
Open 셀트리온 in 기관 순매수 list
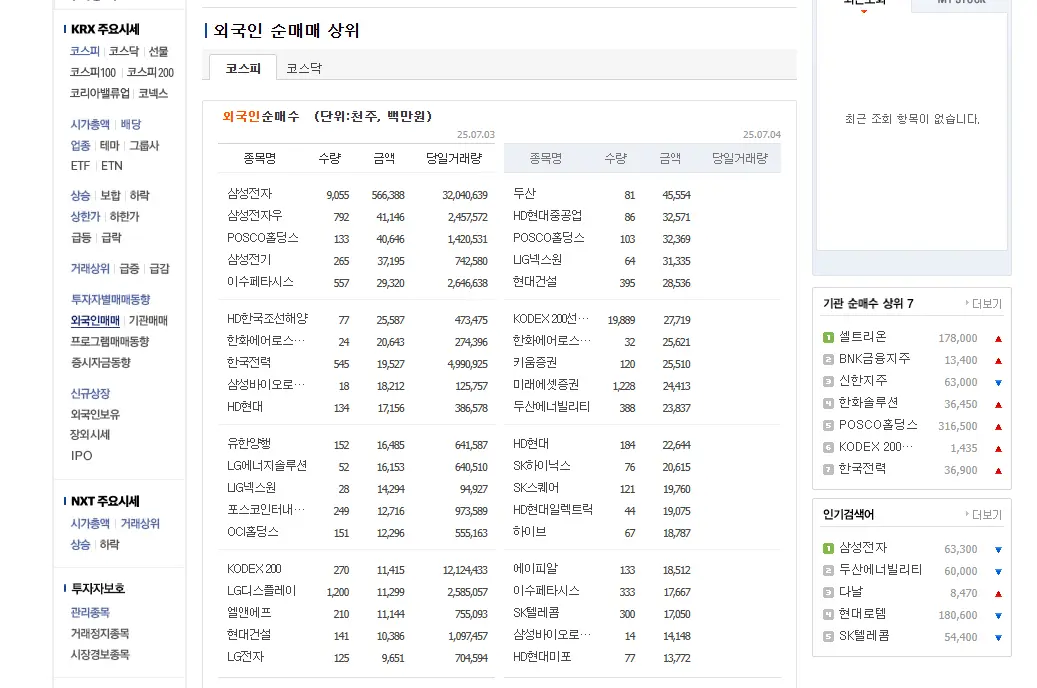pos(862,337)
